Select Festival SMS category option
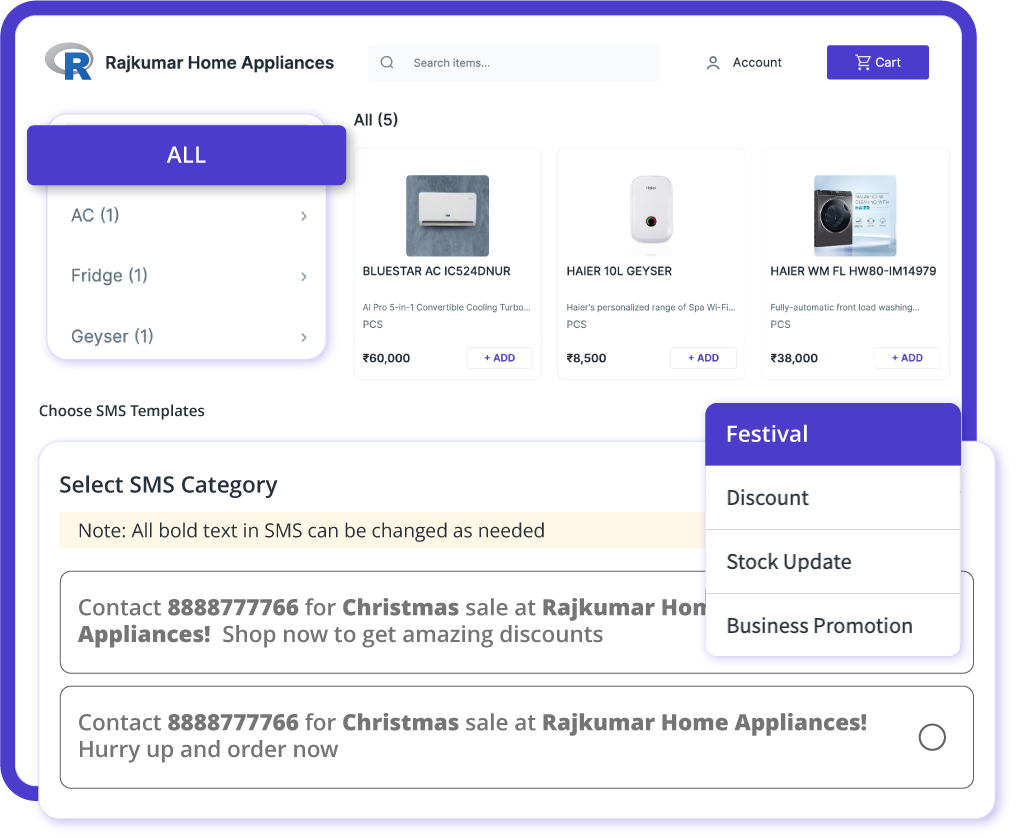 pos(833,434)
